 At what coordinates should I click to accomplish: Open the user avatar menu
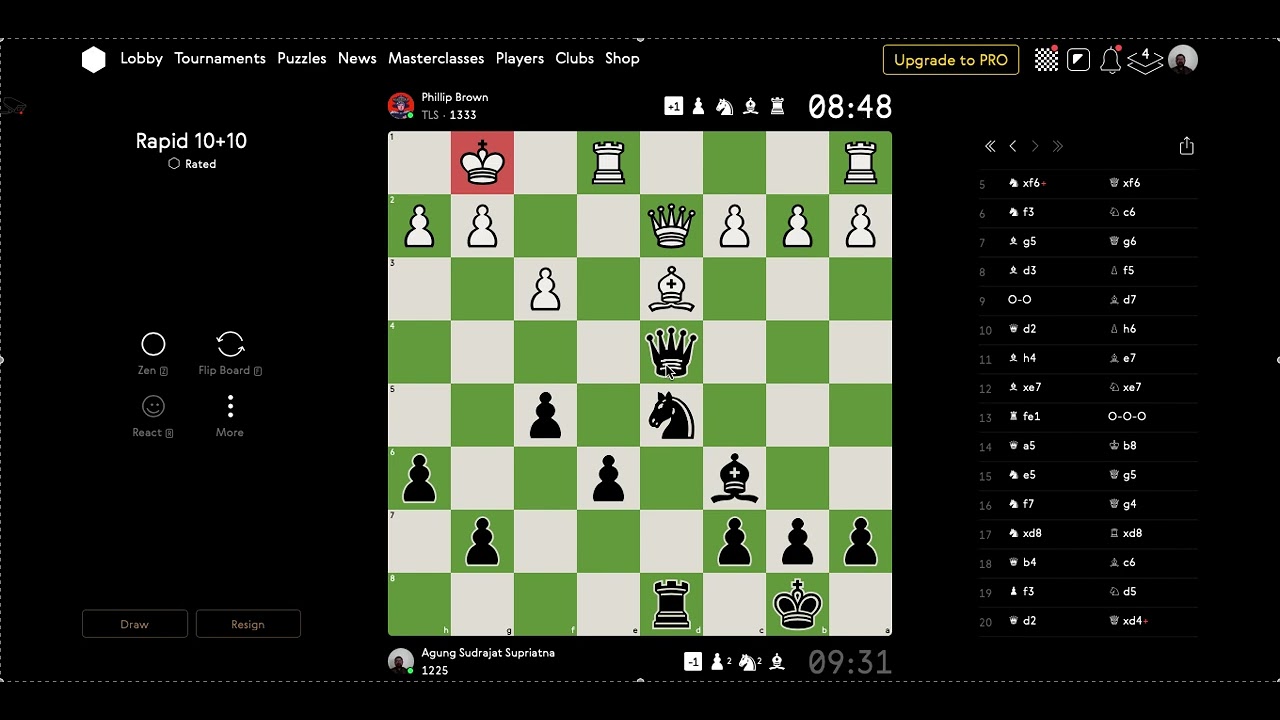pyautogui.click(x=1183, y=60)
